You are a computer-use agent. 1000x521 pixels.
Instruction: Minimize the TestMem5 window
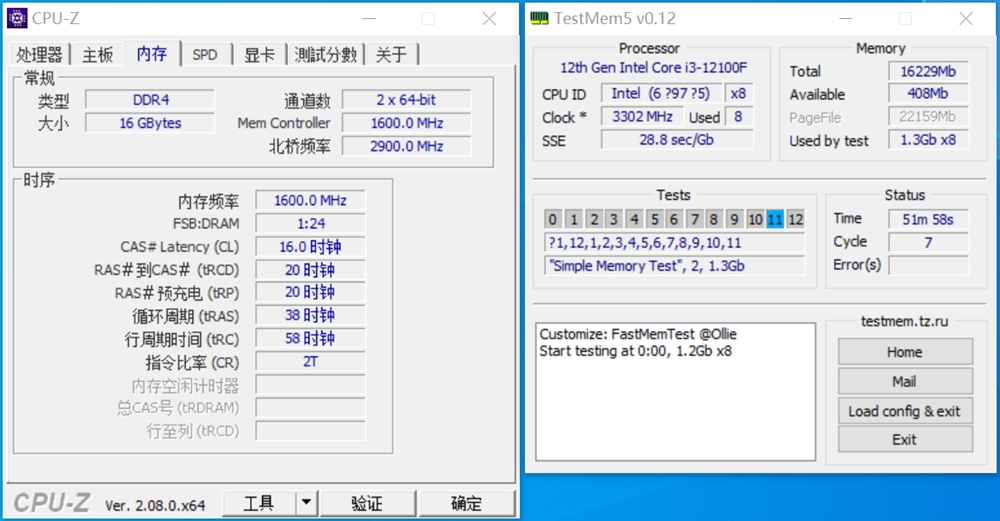click(846, 18)
